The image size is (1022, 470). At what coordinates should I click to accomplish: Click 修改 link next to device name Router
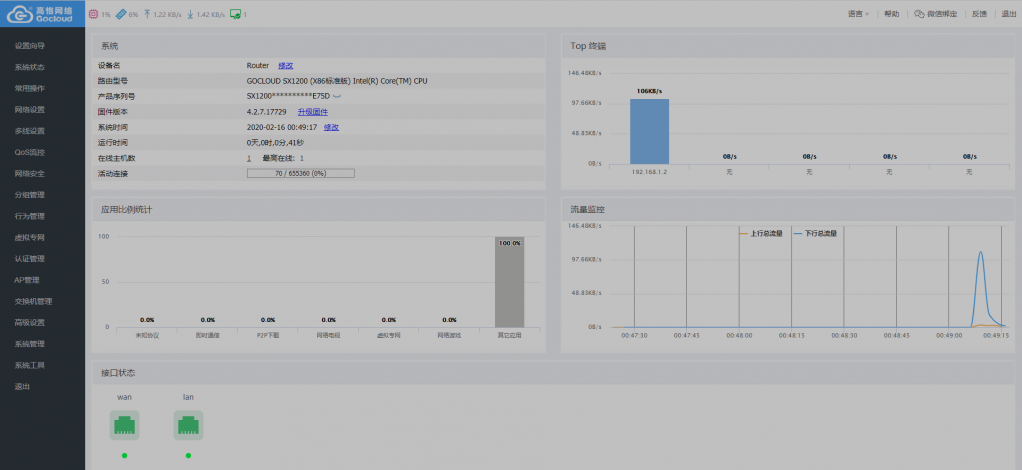[x=285, y=65]
